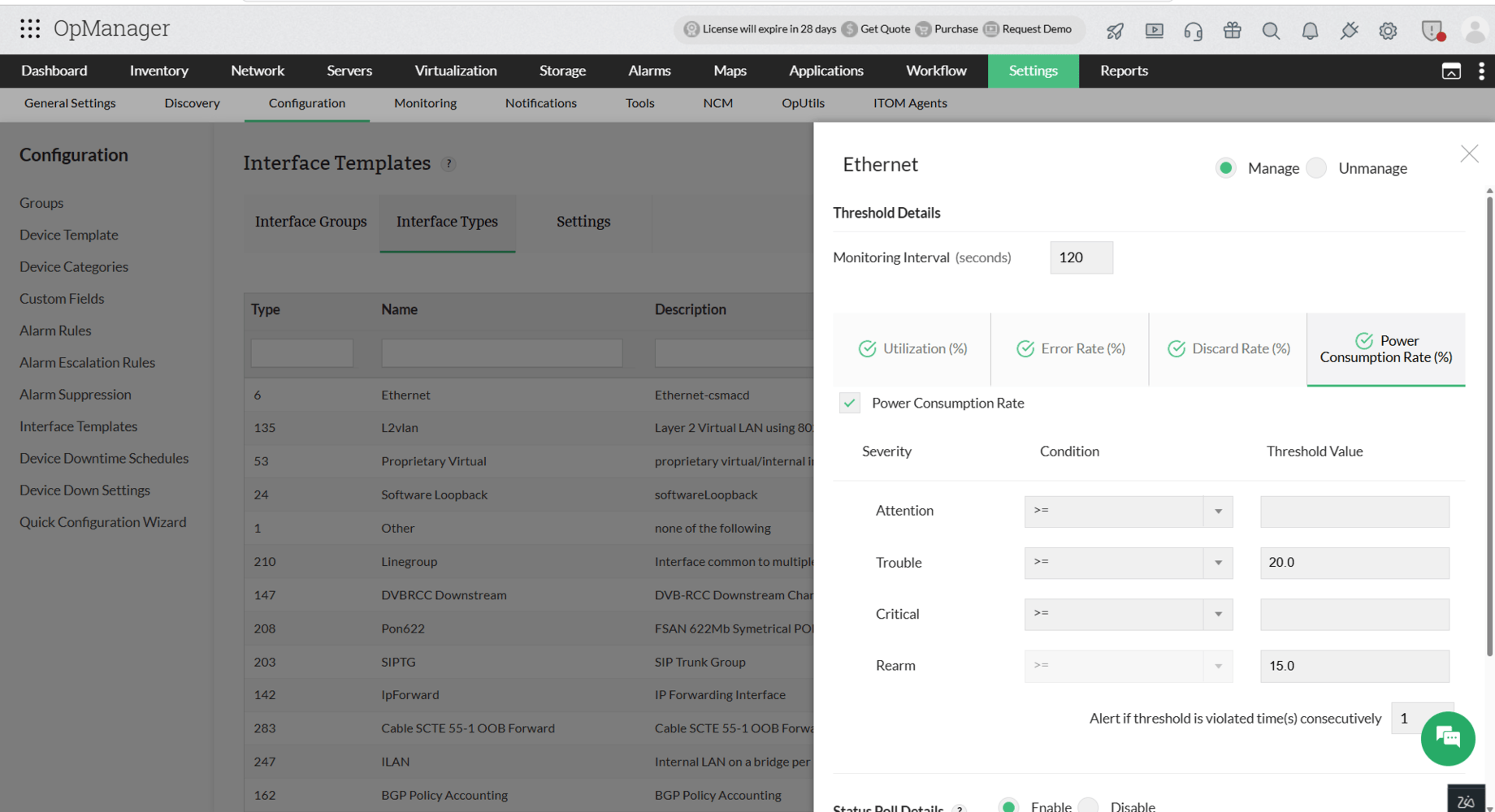Uncheck the Power Consumption Rate checkbox
Screen dimensions: 1495x812
pyautogui.click(x=850, y=403)
